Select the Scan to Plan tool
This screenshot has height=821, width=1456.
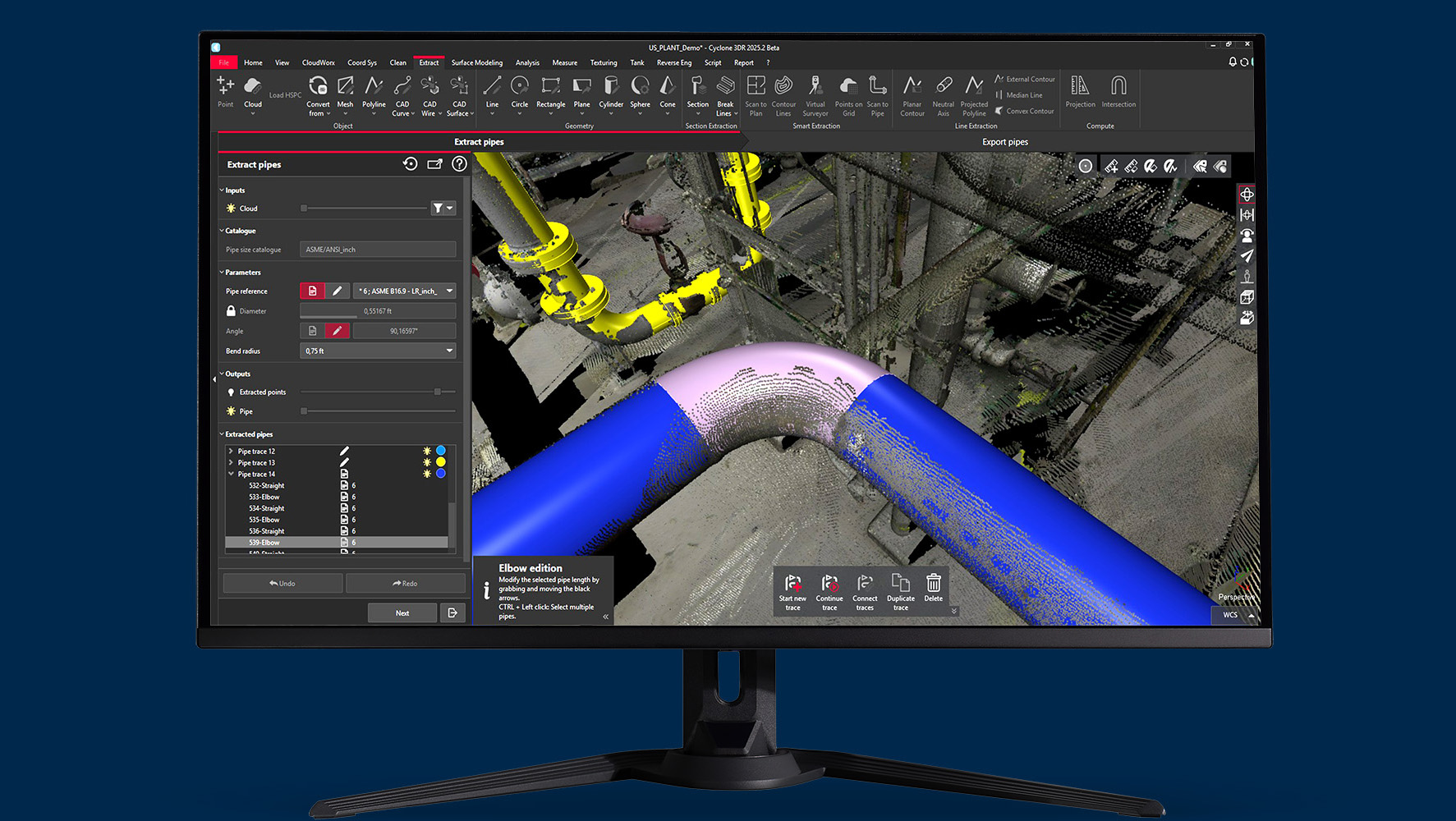pyautogui.click(x=756, y=95)
